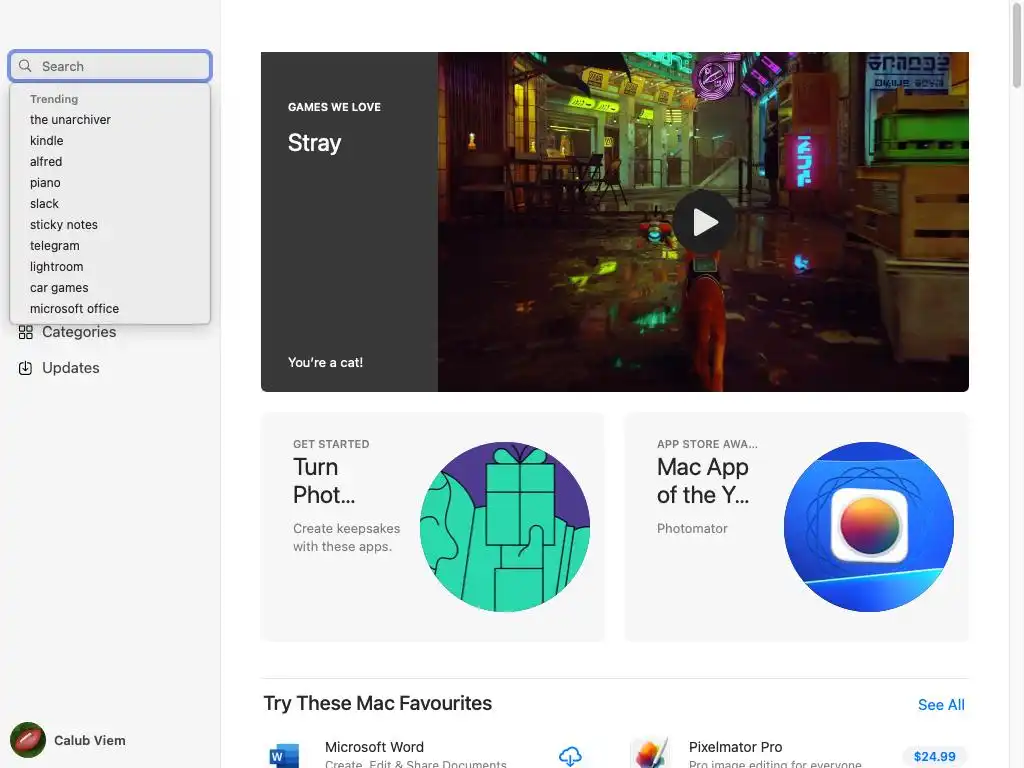
Task: Click the Search input field
Action: coord(110,66)
